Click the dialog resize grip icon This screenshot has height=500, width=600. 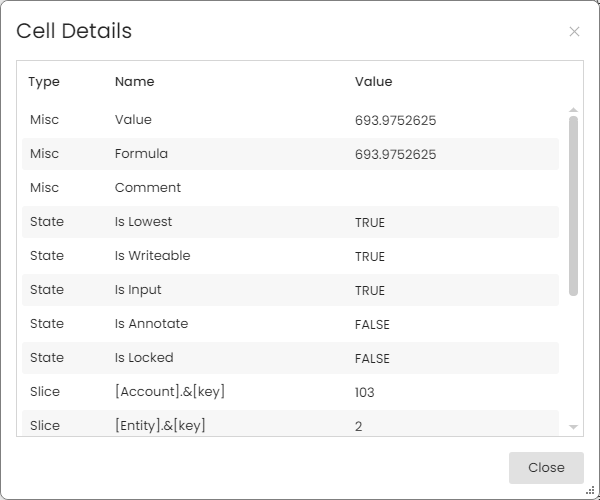click(590, 491)
